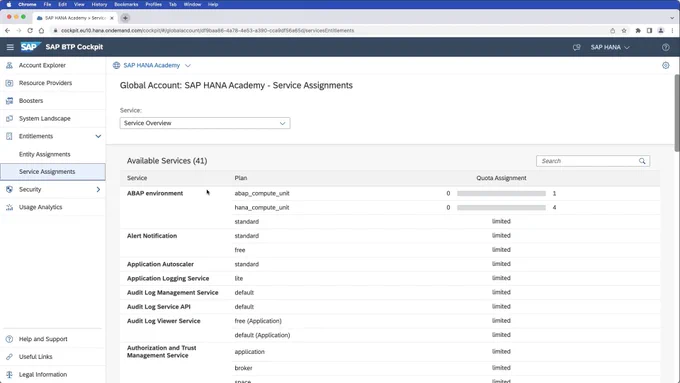
Task: Click the abap_compute_unit quota bar
Action: [501, 193]
